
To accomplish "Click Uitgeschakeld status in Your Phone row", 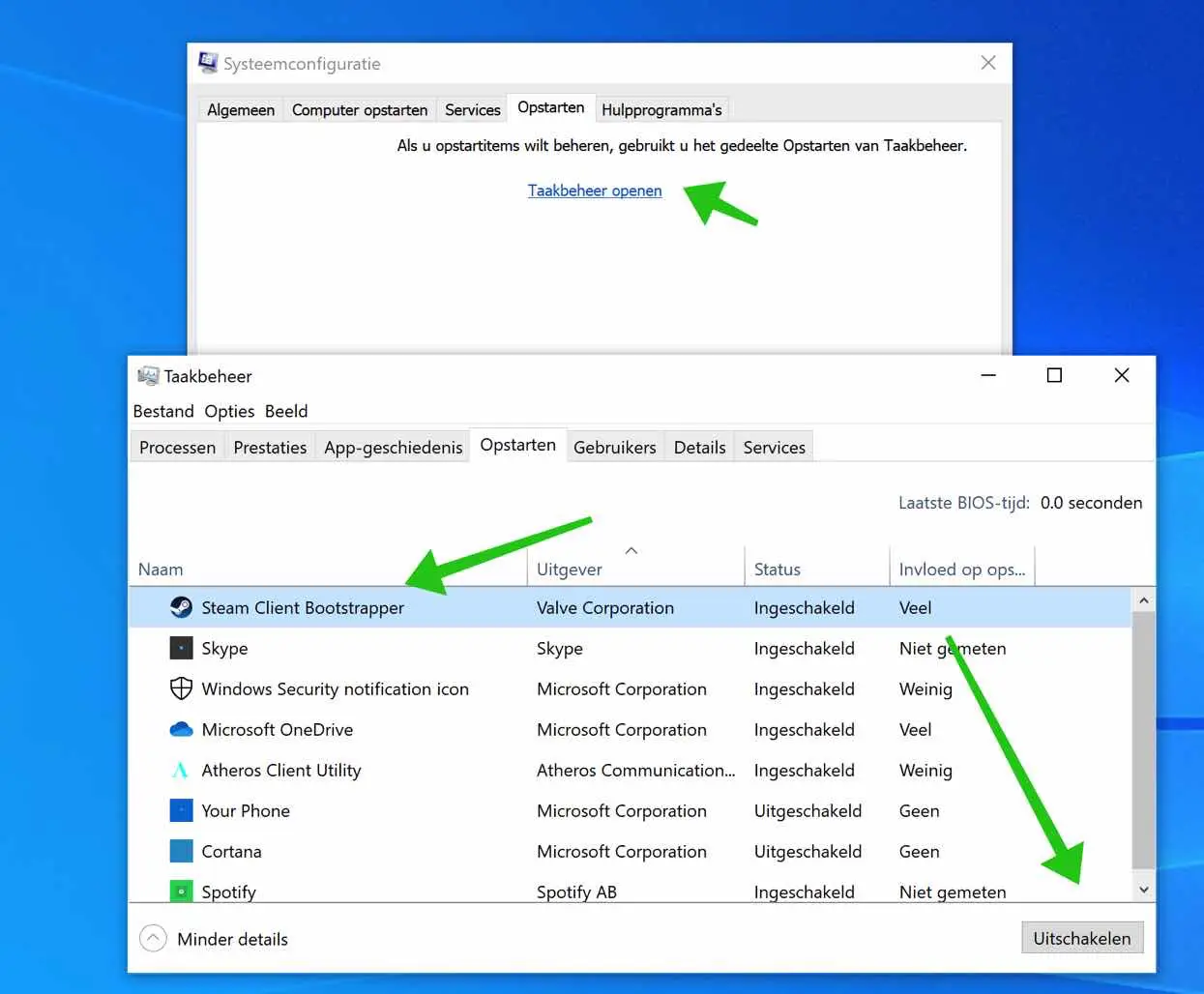I will tap(808, 810).
